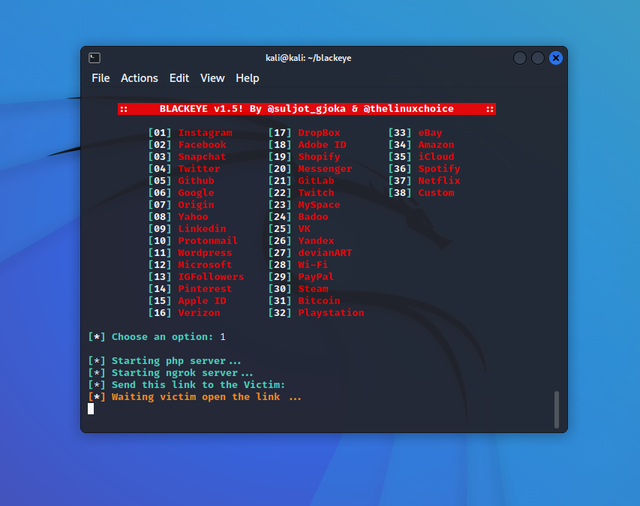Open the File menu
This screenshot has width=640, height=506.
[x=100, y=78]
